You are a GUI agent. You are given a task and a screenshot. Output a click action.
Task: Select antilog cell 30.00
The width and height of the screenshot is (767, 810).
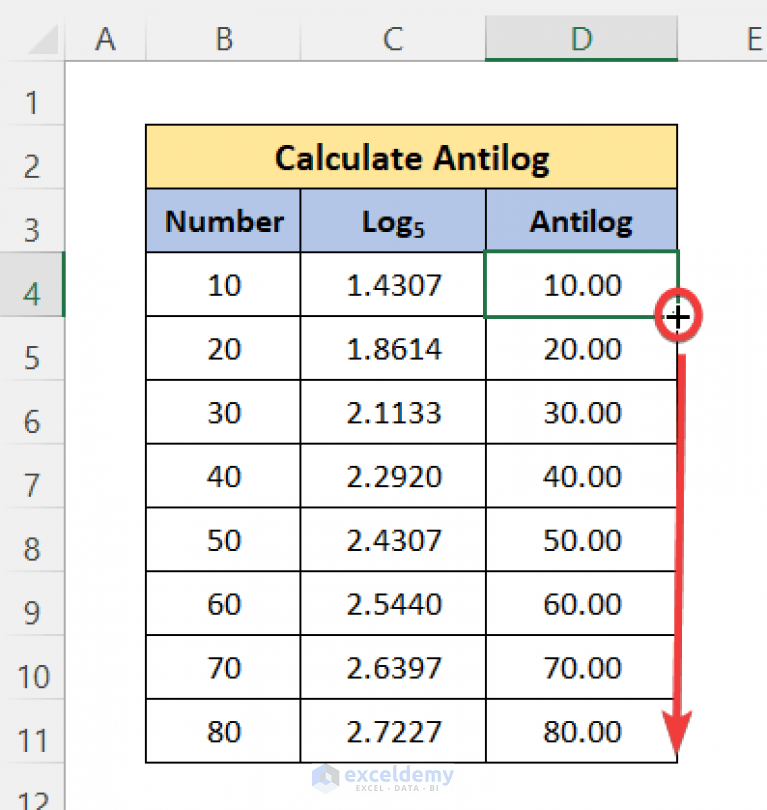(x=582, y=412)
